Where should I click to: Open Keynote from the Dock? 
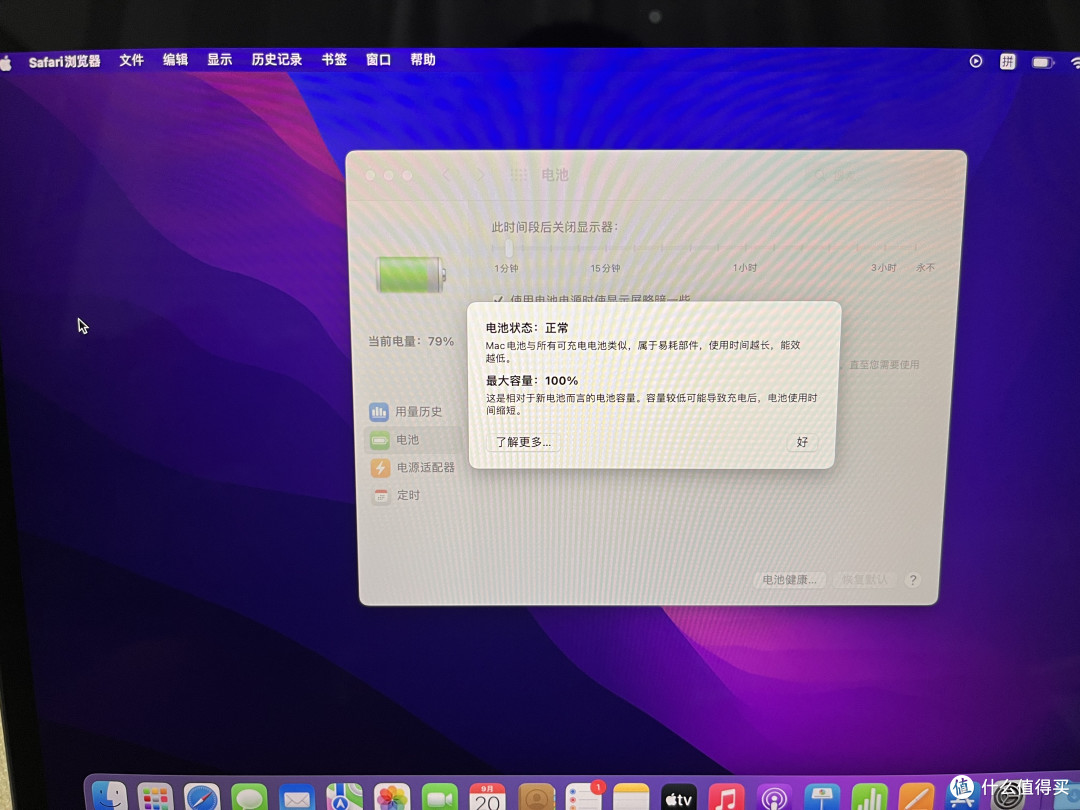[x=822, y=798]
